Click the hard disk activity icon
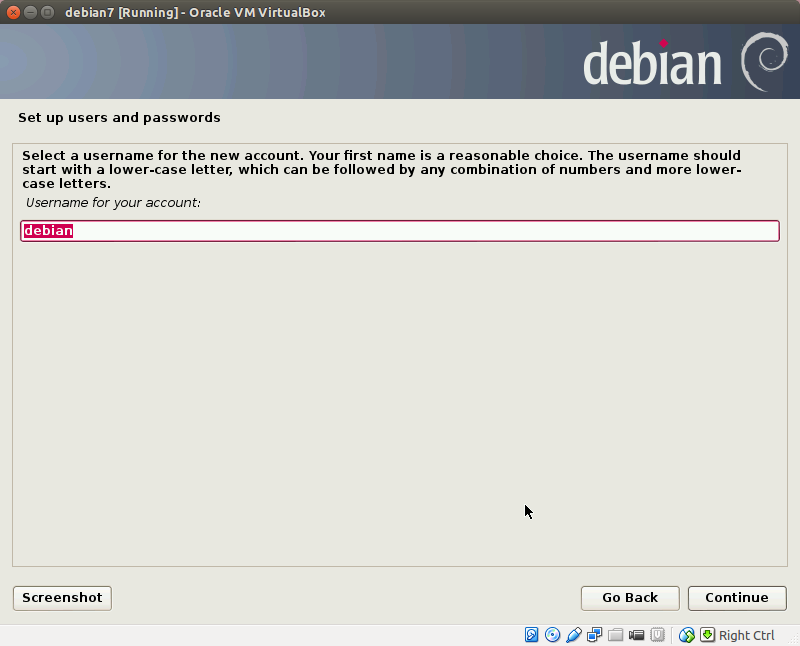The image size is (800, 646). 531,635
